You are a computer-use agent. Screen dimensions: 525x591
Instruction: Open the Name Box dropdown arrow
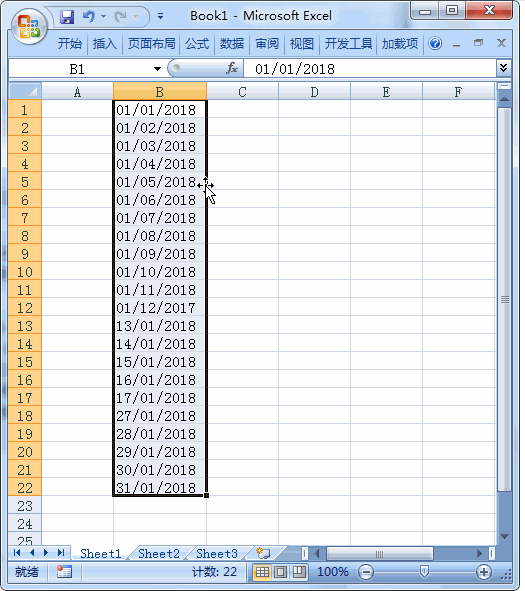[158, 69]
